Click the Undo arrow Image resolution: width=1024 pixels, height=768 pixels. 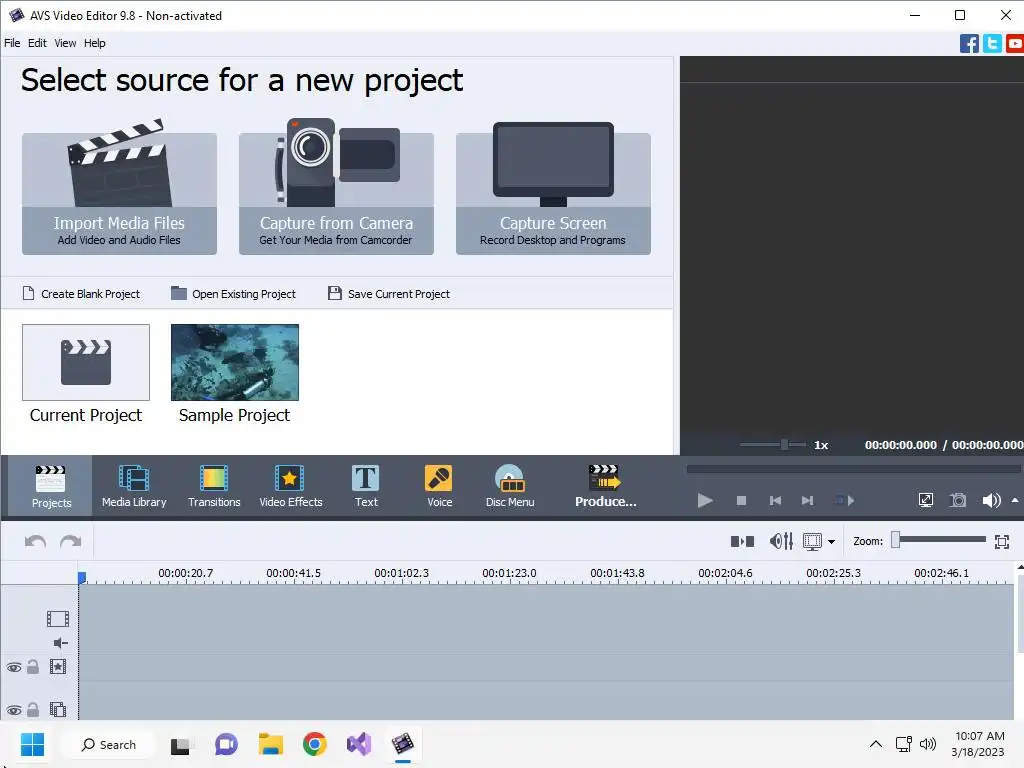pos(35,541)
